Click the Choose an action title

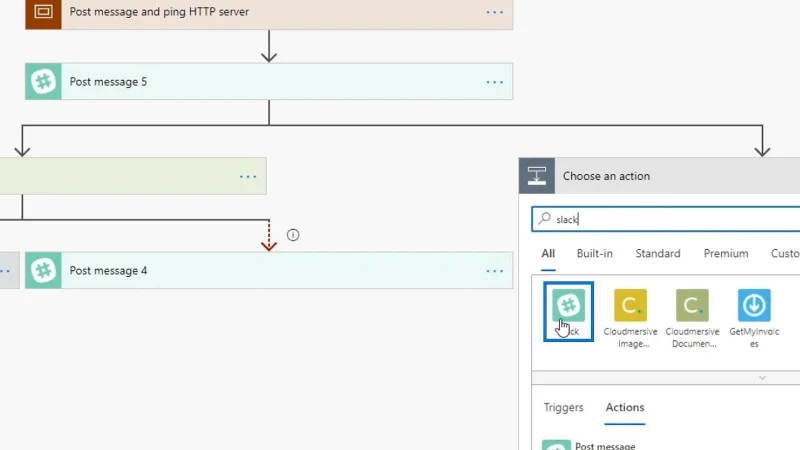click(x=606, y=176)
